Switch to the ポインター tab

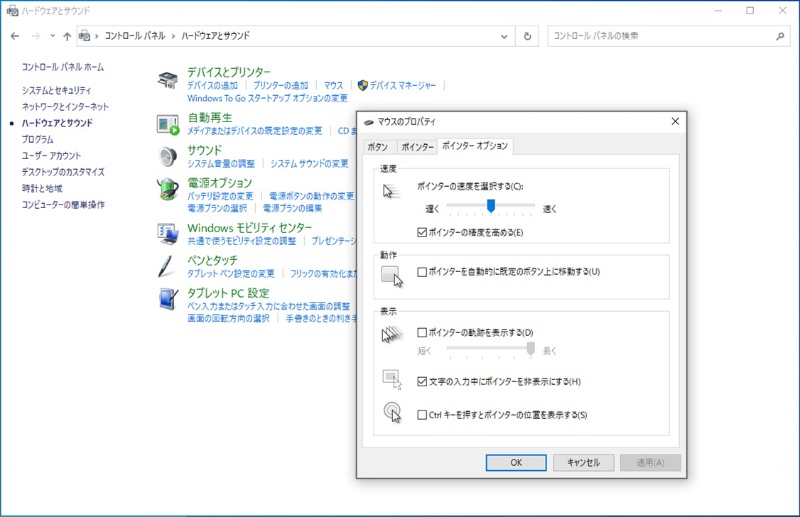418,146
